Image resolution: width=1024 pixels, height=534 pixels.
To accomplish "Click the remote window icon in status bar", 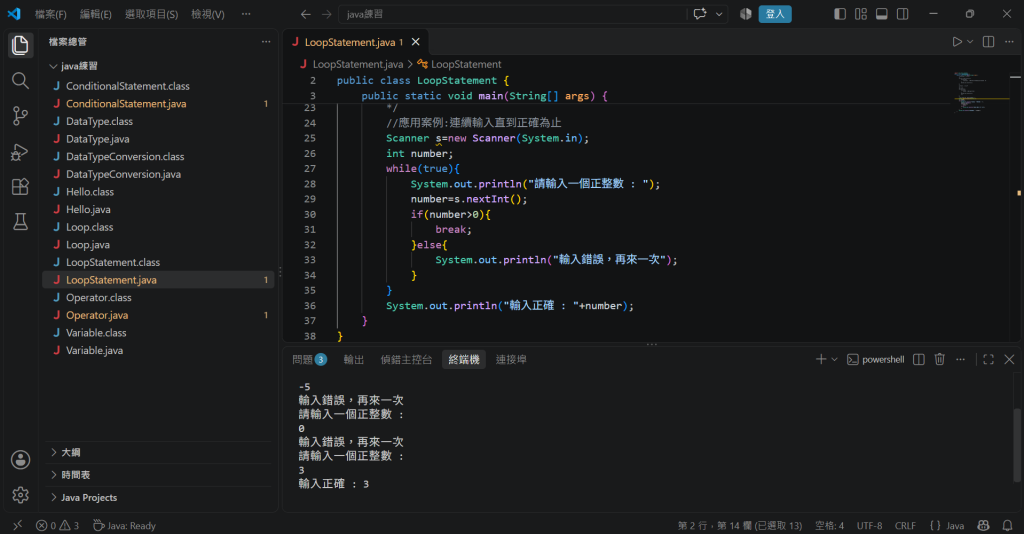I will (x=18, y=526).
